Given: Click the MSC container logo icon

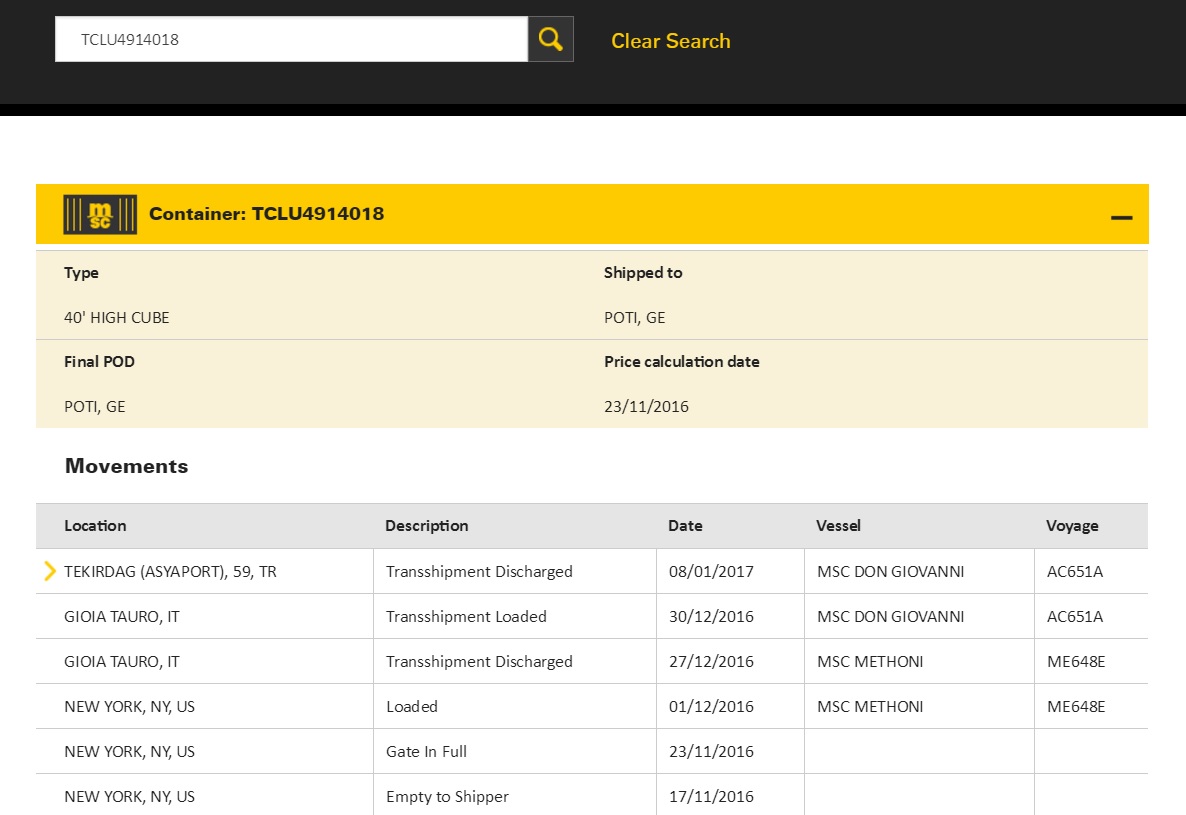Looking at the screenshot, I should point(100,214).
